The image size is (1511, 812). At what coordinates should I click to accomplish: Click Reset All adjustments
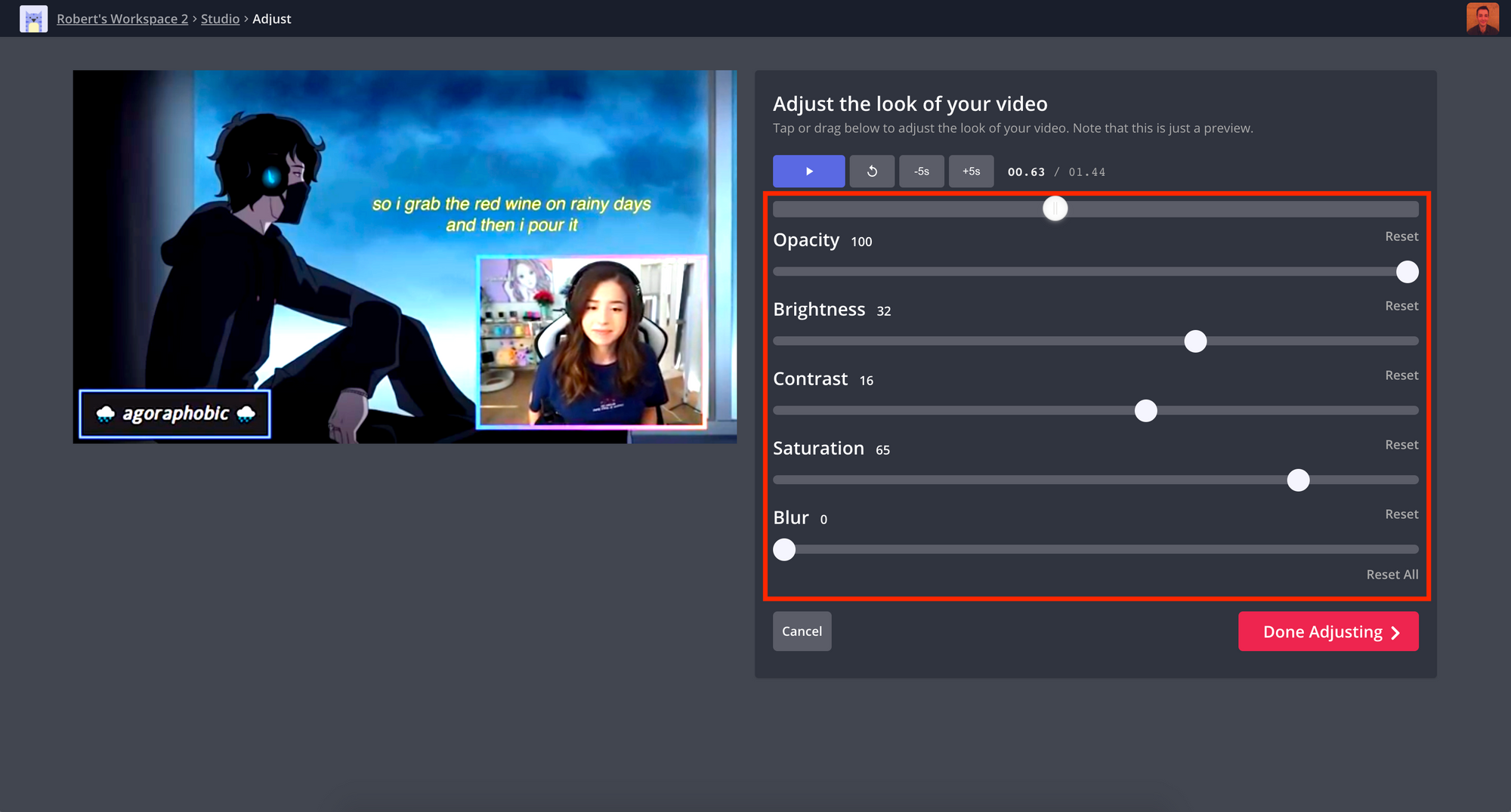(1392, 575)
